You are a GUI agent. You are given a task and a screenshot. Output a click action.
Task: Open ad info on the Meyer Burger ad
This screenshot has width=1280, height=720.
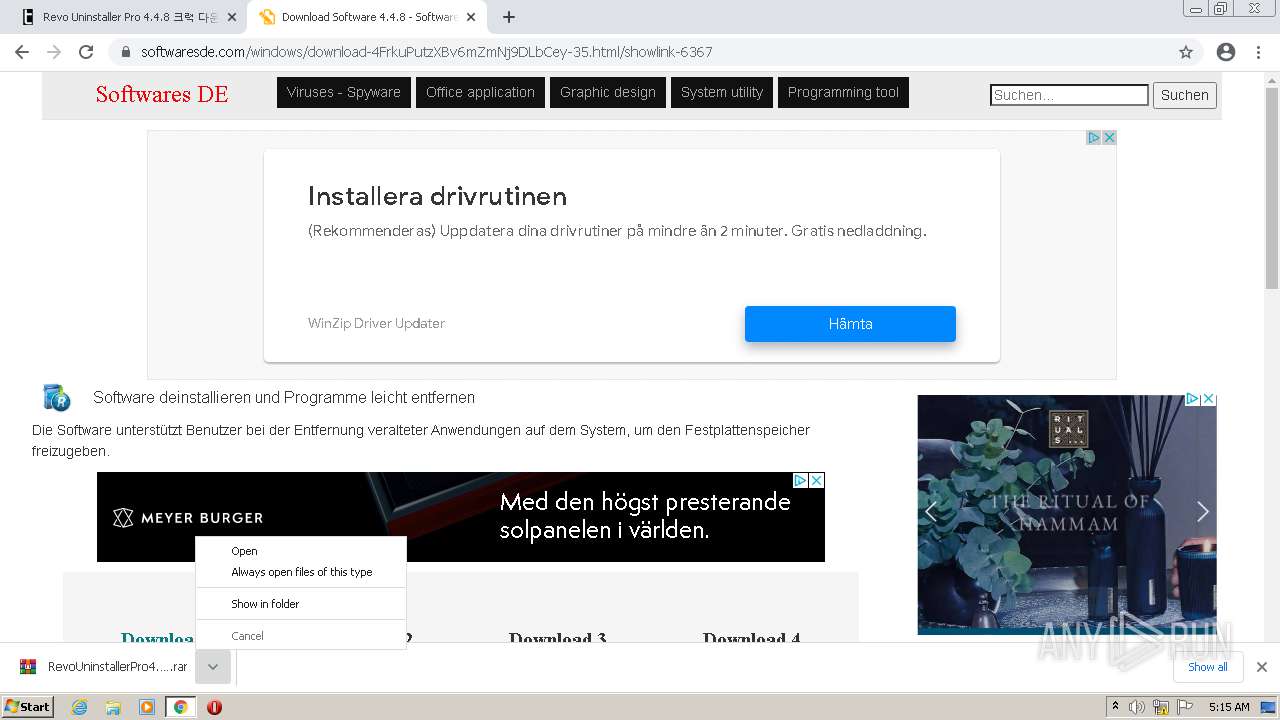(x=800, y=480)
